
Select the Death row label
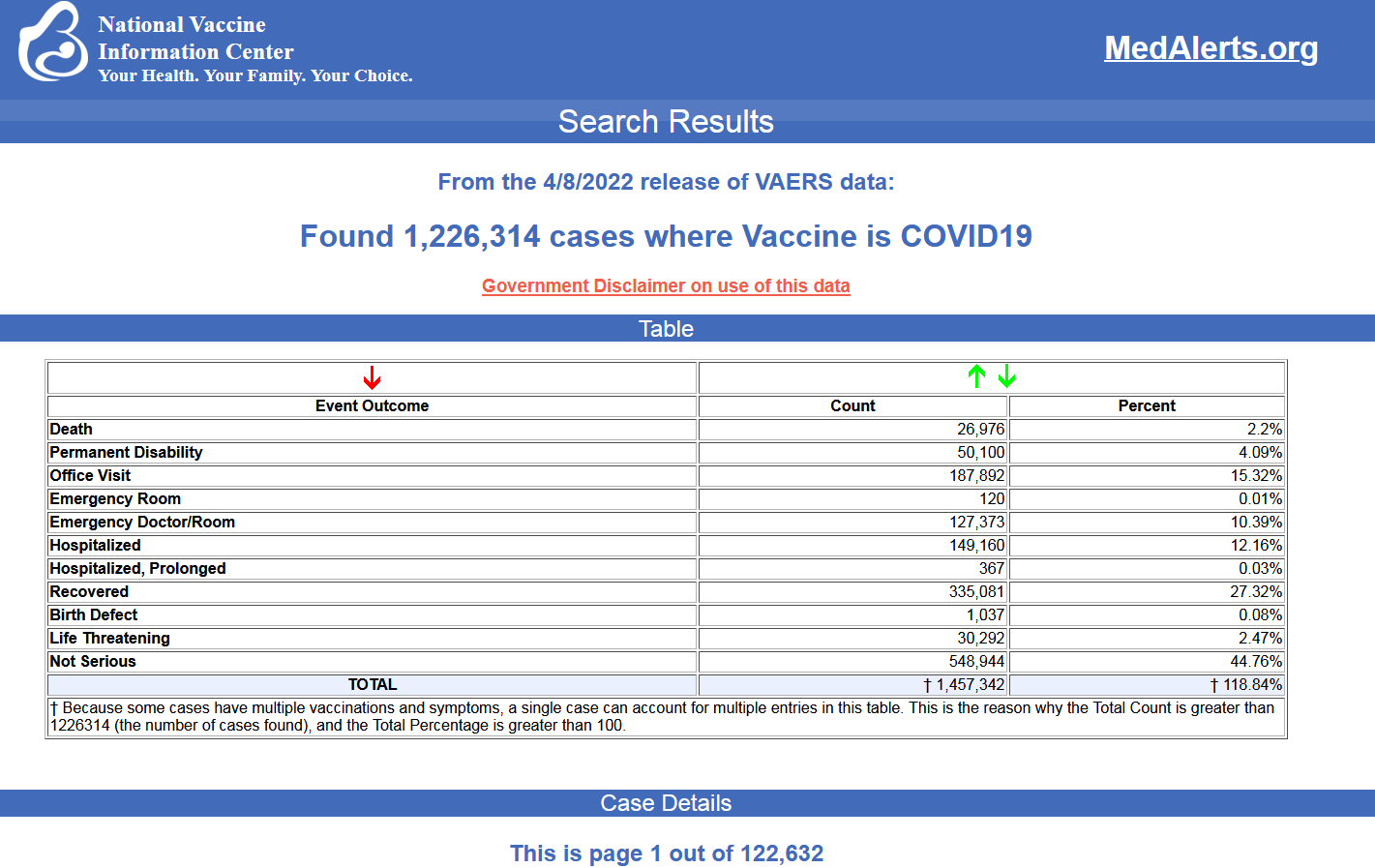pyautogui.click(x=72, y=429)
